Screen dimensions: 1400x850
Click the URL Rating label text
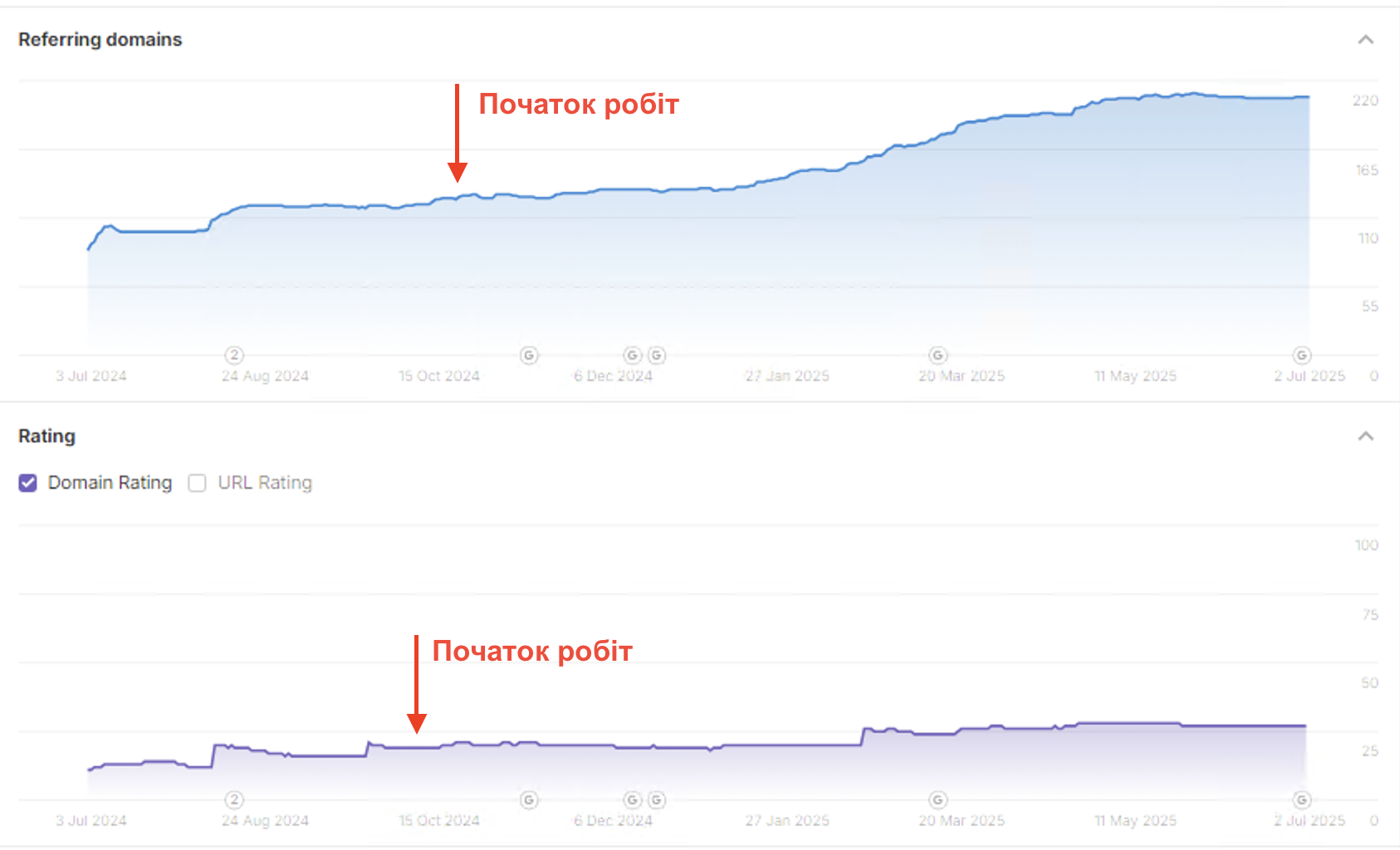click(265, 483)
